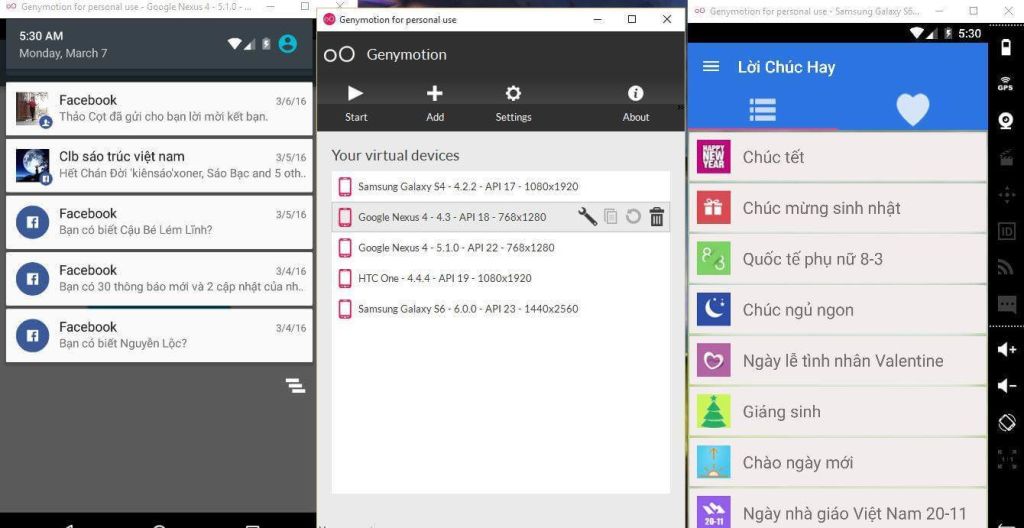Click the Your virtual devices heading
Screen dimensions: 1024x528
395,156
